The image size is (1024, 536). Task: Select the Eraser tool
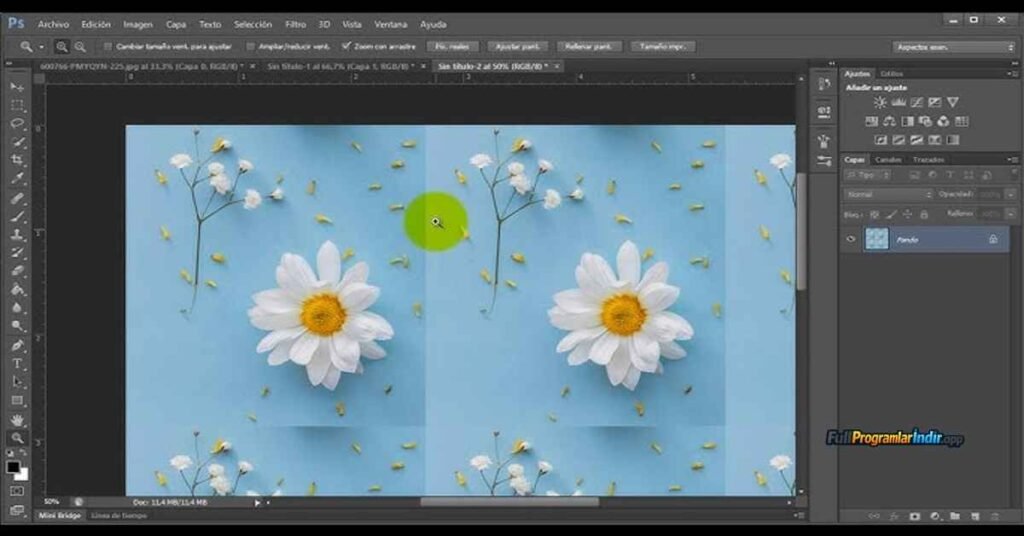coord(17,272)
